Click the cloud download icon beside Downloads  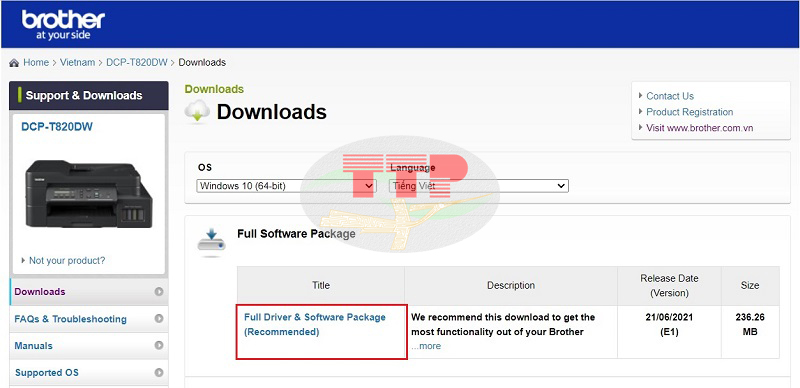[x=197, y=111]
